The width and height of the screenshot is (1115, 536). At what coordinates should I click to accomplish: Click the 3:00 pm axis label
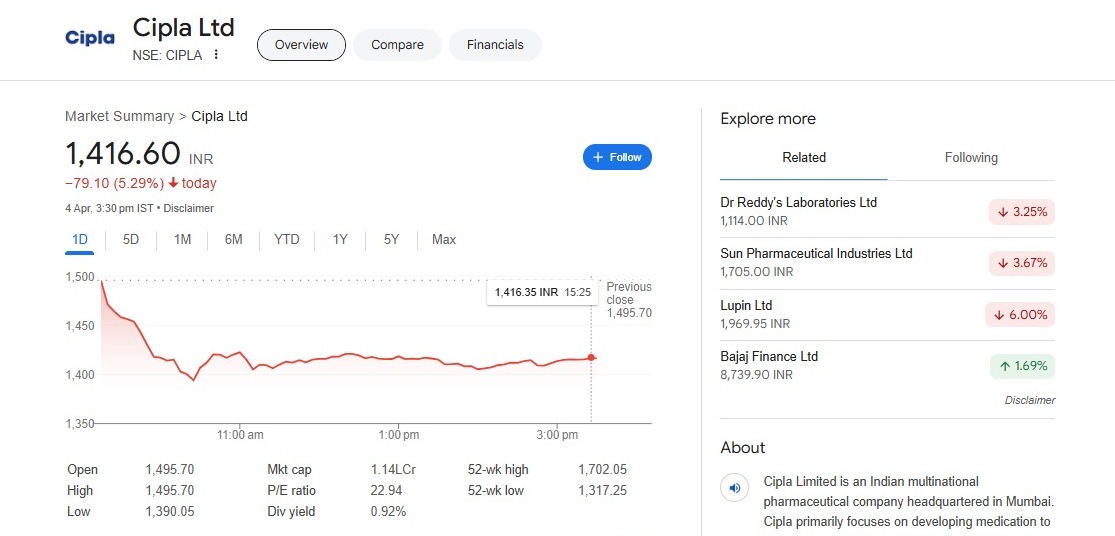(x=557, y=435)
